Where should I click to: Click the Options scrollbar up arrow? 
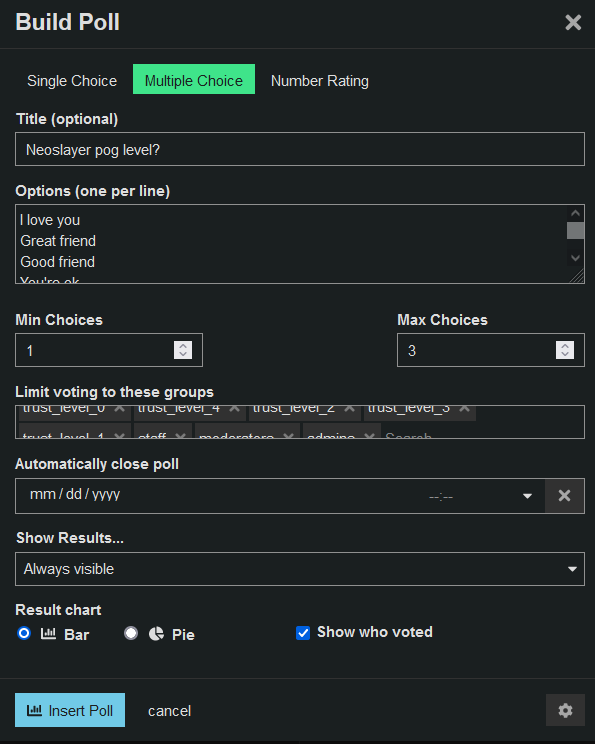[576, 213]
